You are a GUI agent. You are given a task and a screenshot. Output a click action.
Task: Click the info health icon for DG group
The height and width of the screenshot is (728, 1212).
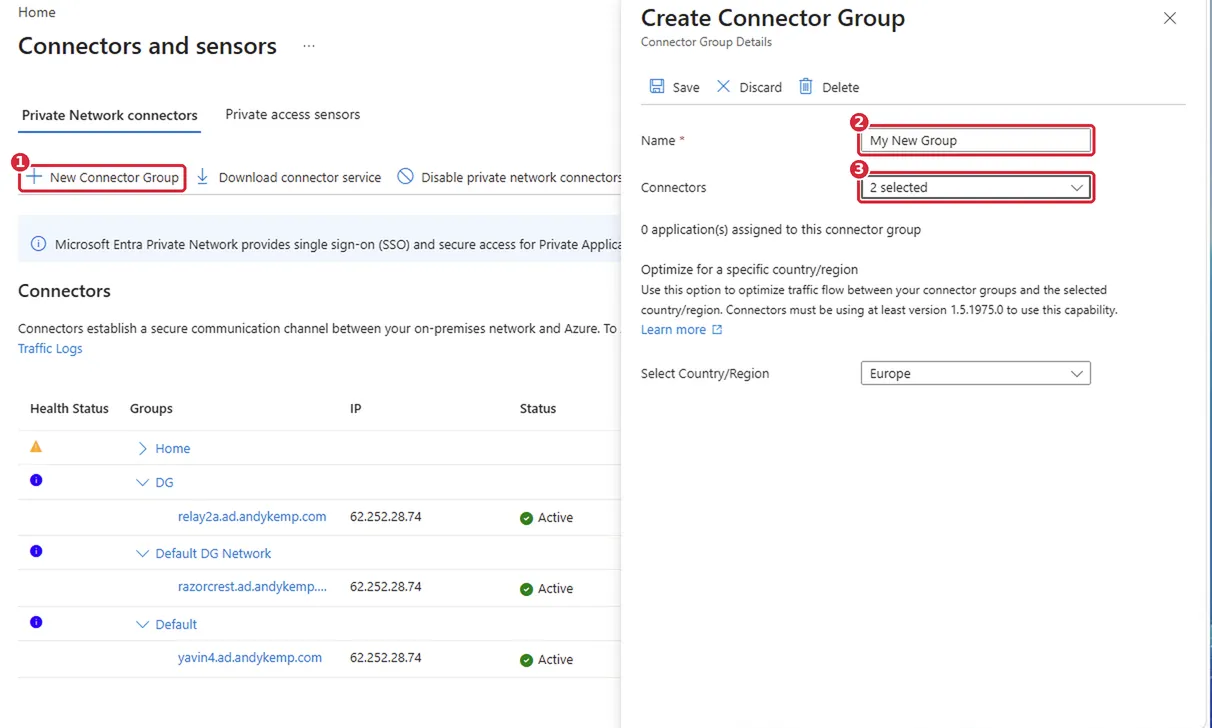[36, 480]
